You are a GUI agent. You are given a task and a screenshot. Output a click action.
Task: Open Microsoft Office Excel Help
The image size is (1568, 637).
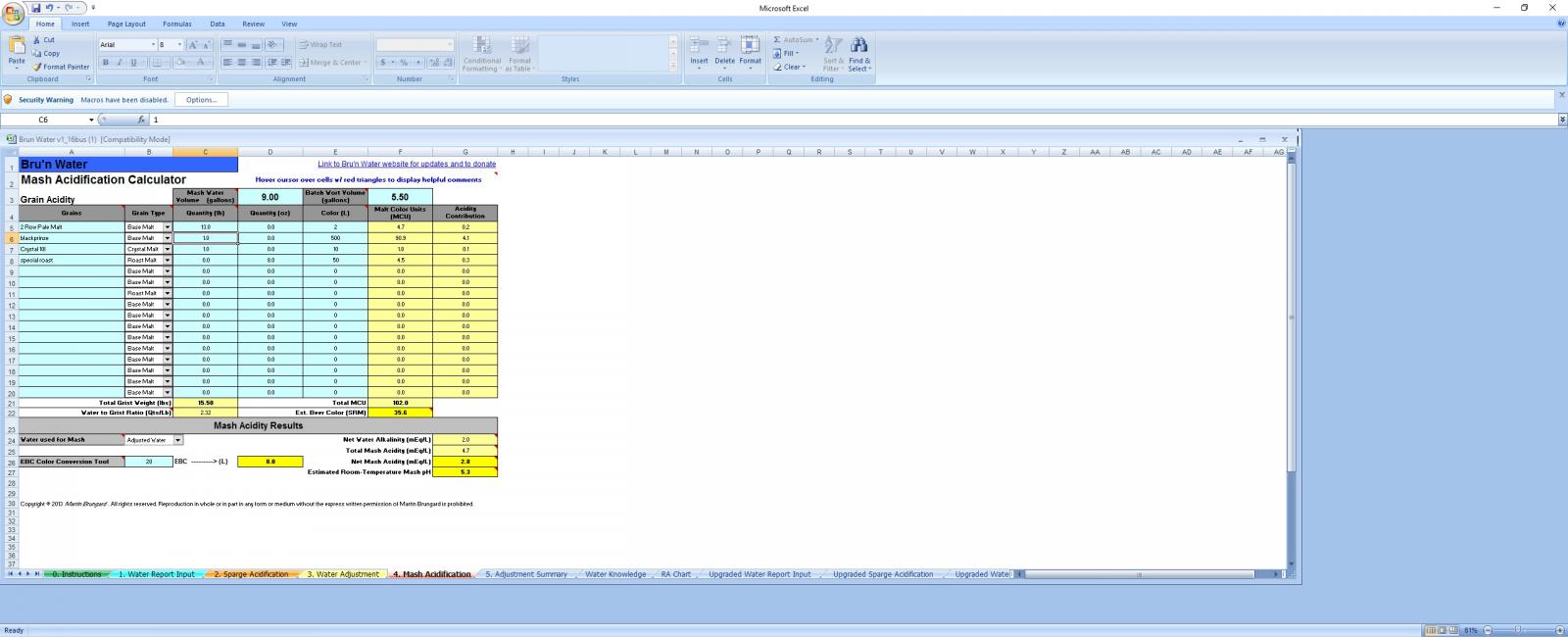pos(1560,24)
